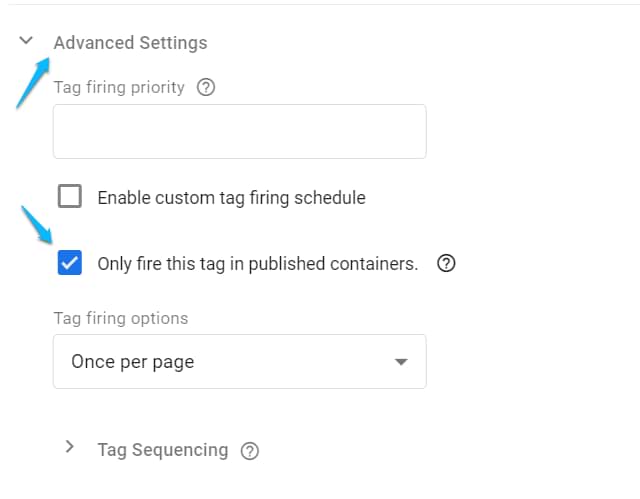Select the 'Once per page' value text
640x499 pixels.
click(x=132, y=362)
